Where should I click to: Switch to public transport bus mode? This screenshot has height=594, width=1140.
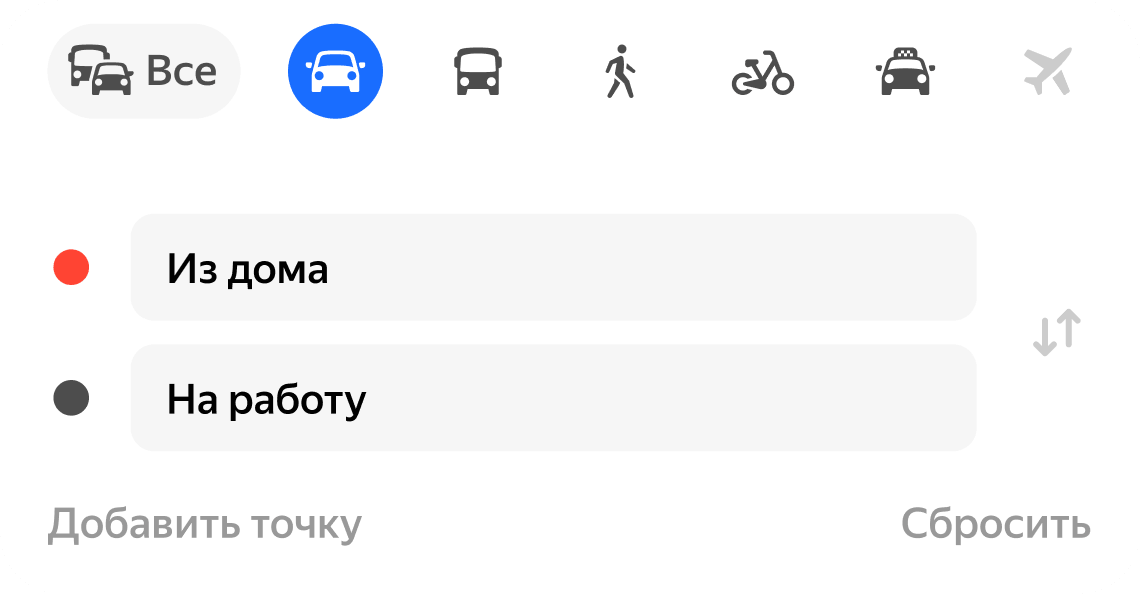click(477, 72)
